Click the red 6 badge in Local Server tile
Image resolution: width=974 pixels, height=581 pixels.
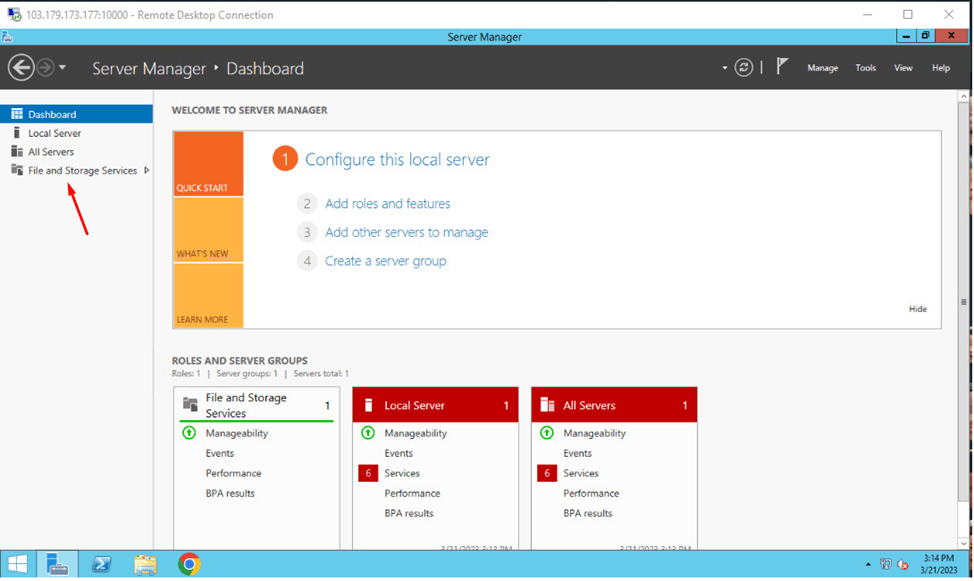368,473
